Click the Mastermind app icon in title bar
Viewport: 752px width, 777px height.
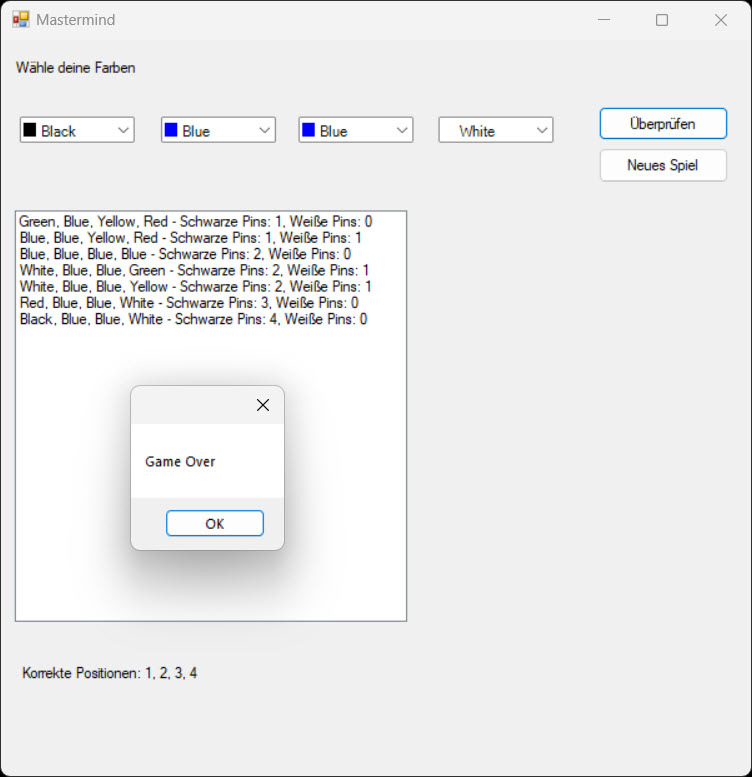point(20,20)
